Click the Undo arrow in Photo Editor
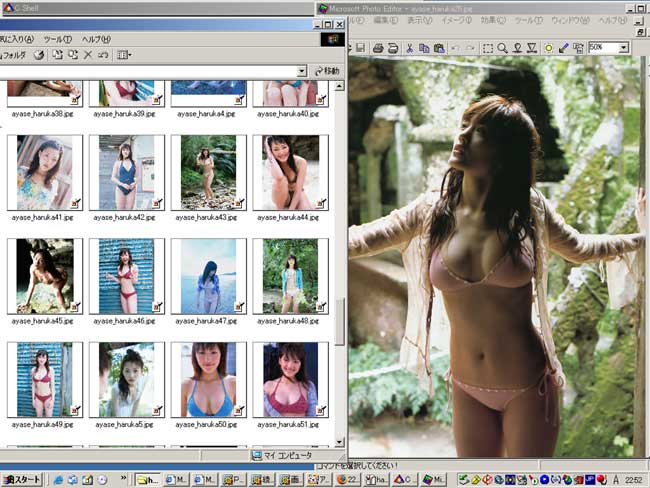This screenshot has height=488, width=650. [x=456, y=48]
